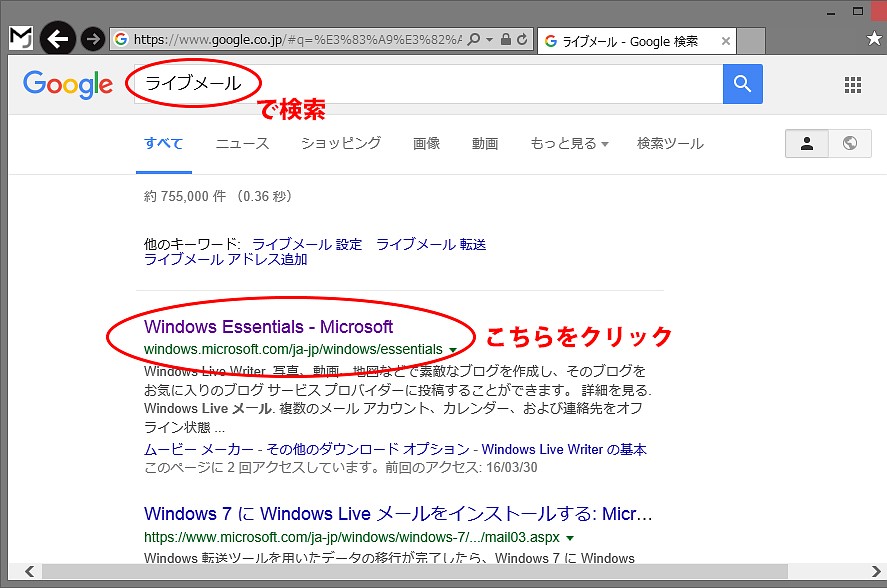
Task: Click the visit note ending 16/03/30
Action: (341, 467)
